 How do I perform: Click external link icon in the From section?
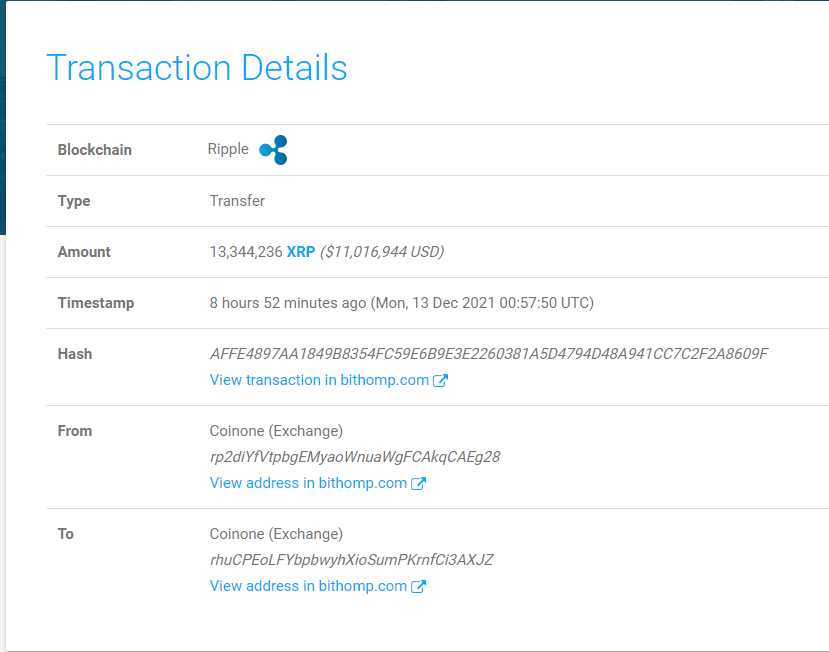418,483
